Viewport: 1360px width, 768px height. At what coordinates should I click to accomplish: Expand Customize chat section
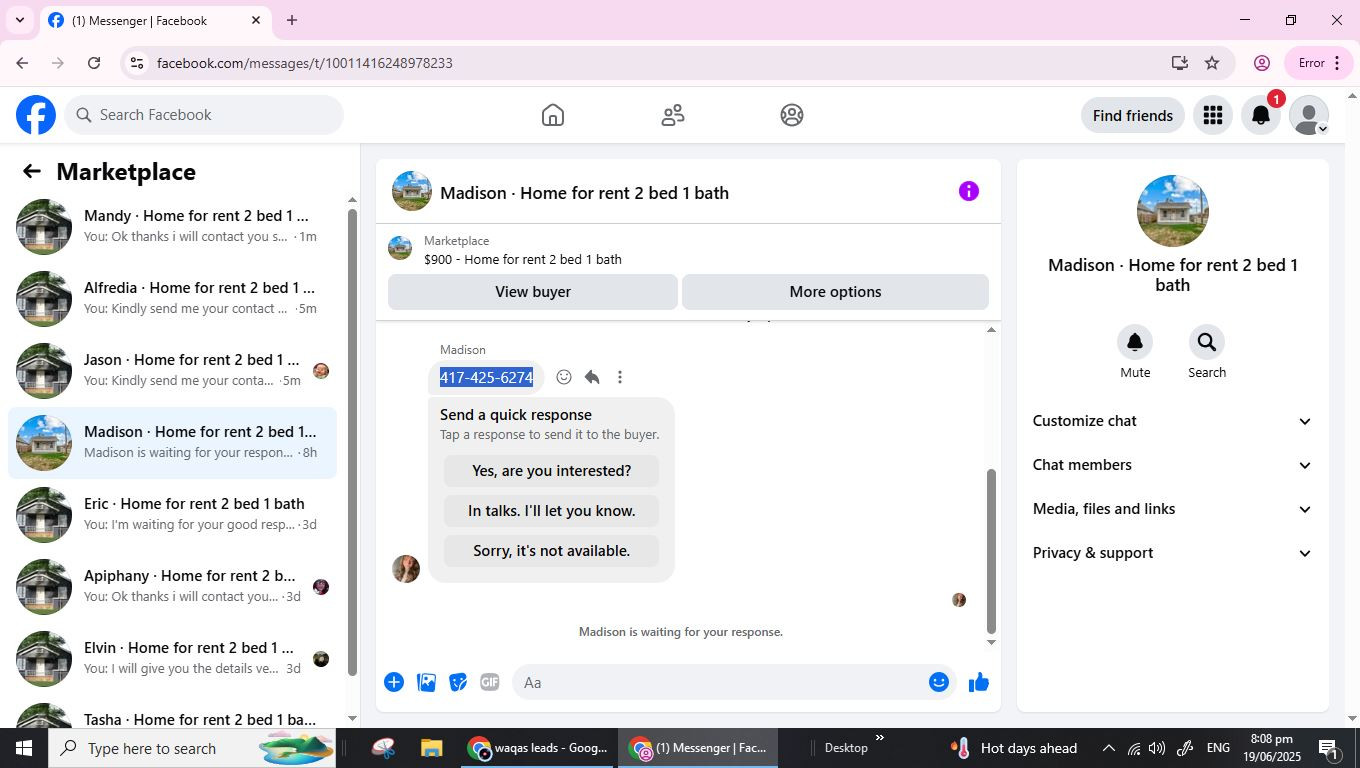[x=1172, y=421]
